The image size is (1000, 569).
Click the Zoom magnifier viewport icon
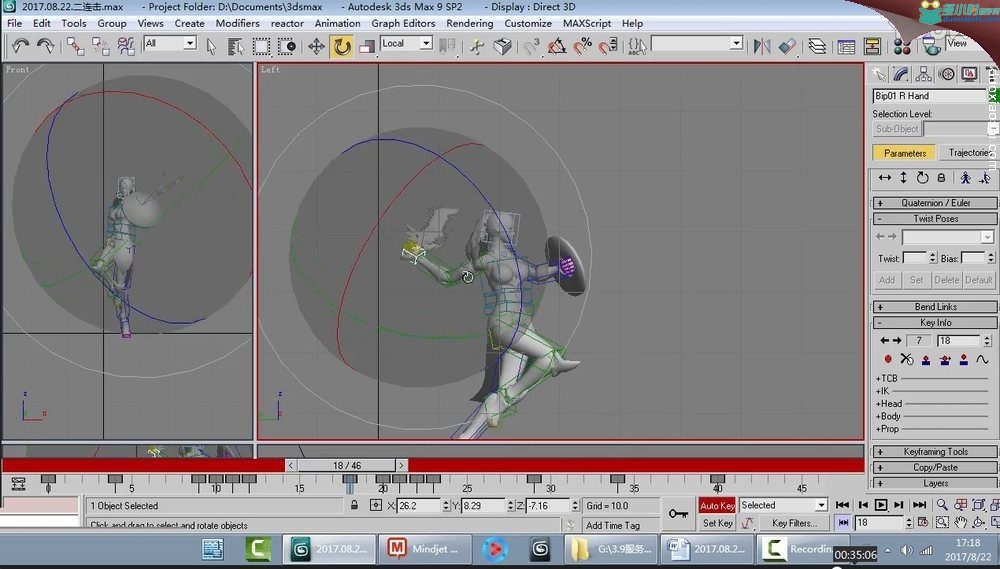(x=942, y=505)
